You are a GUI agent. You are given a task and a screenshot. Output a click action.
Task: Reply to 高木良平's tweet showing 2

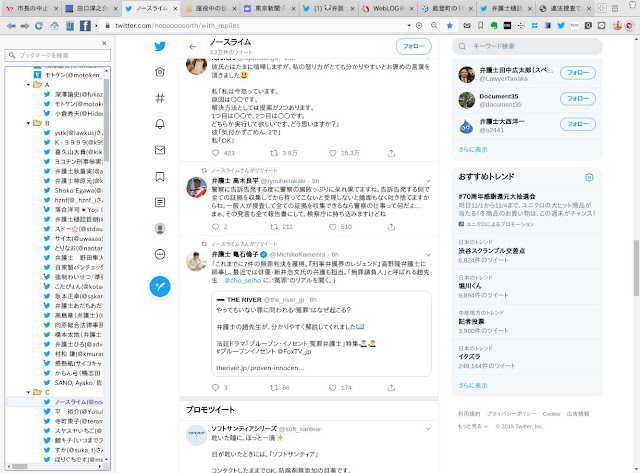click(216, 227)
